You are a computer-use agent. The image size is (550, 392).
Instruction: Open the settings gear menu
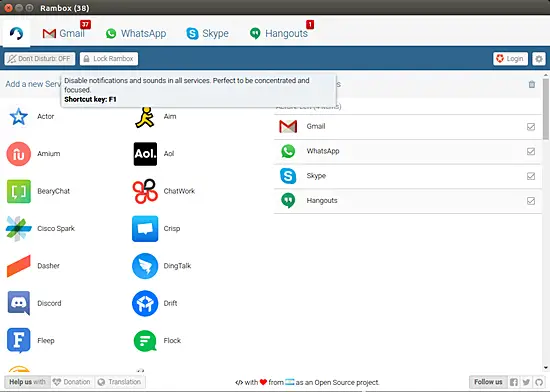coord(539,59)
